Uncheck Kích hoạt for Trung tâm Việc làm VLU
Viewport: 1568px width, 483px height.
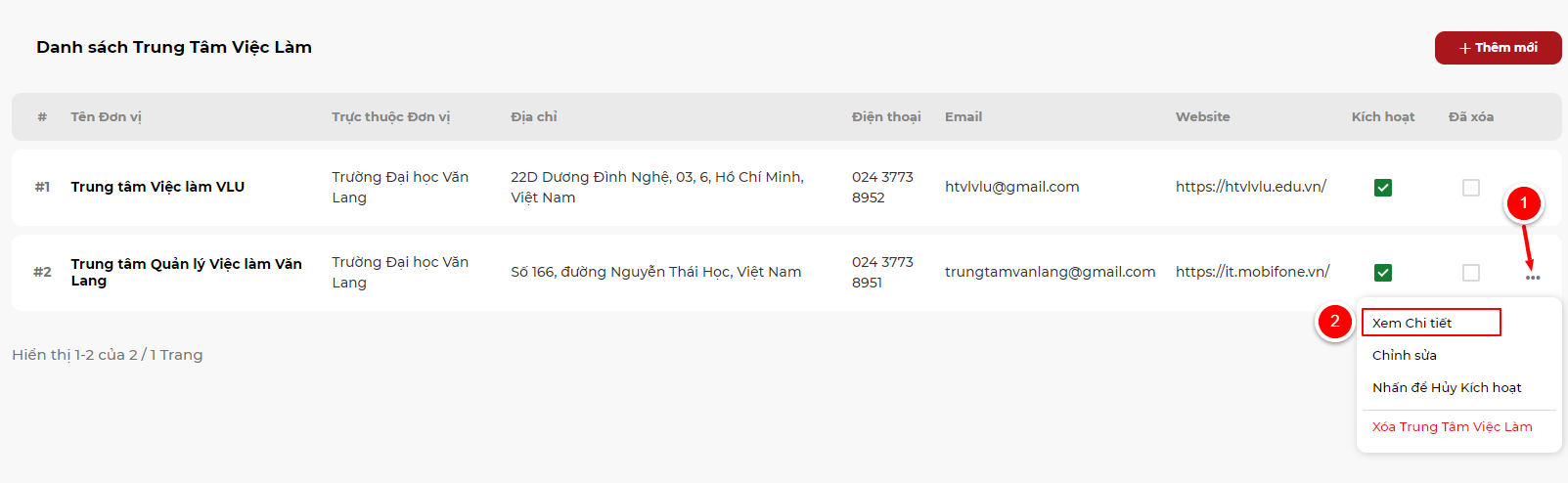tap(1383, 188)
